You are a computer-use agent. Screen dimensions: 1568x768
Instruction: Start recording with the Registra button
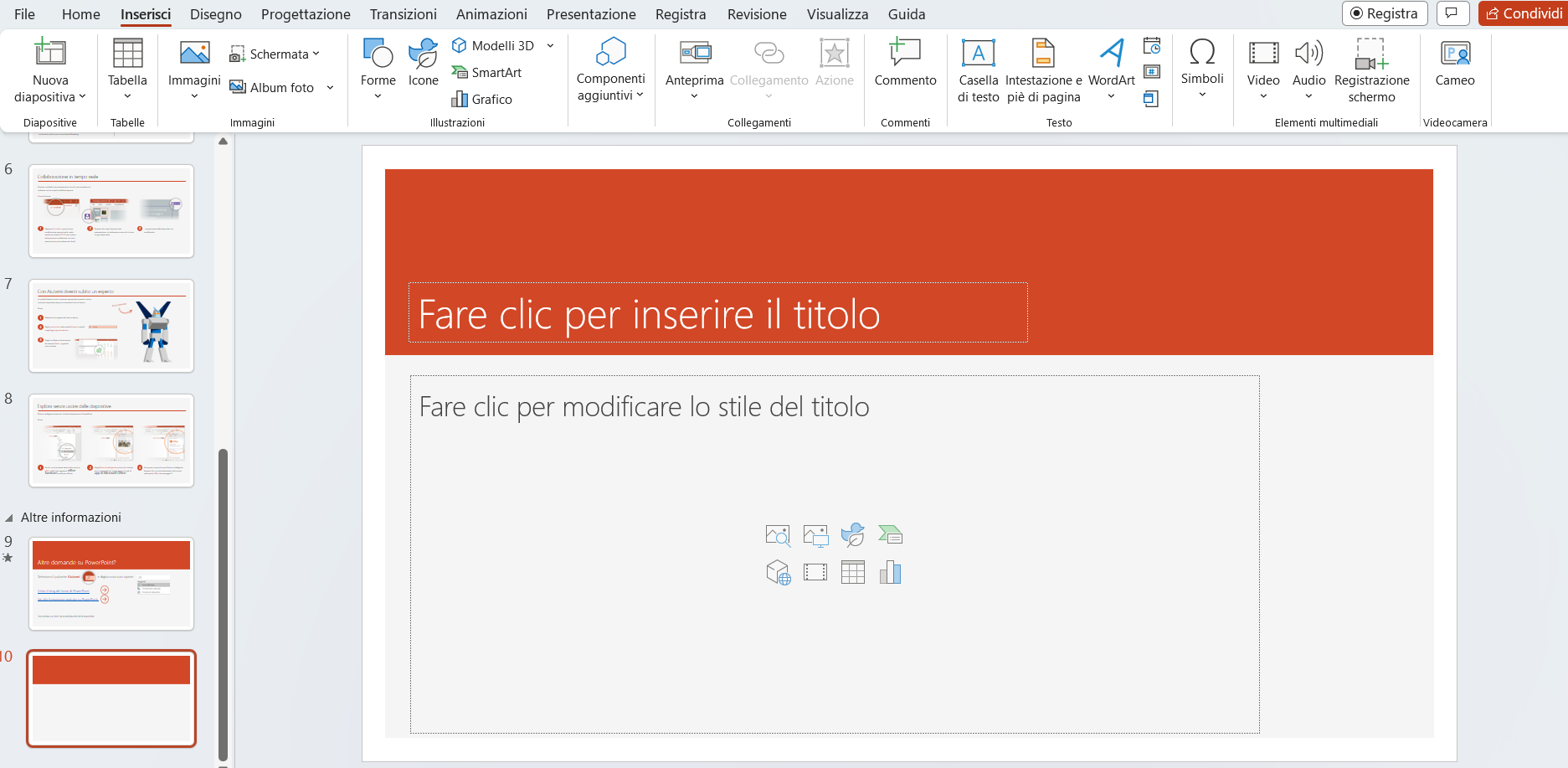pyautogui.click(x=1385, y=13)
